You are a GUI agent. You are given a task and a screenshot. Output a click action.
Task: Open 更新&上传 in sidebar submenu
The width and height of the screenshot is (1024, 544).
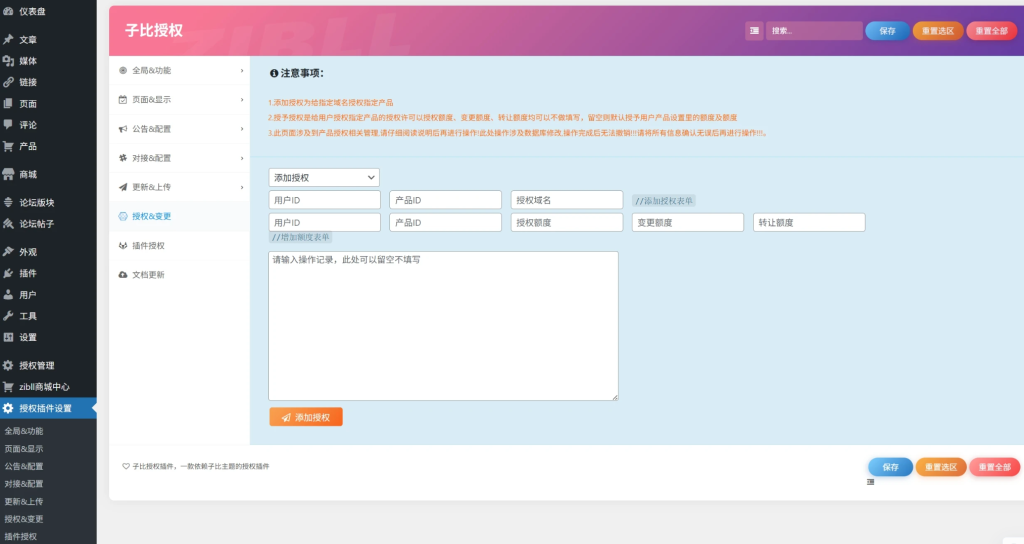24,502
